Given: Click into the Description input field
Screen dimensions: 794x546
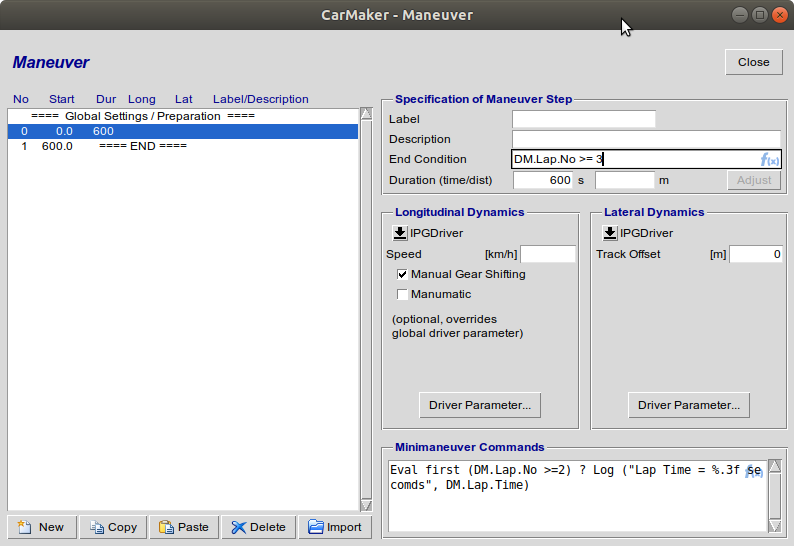Looking at the screenshot, I should point(646,139).
